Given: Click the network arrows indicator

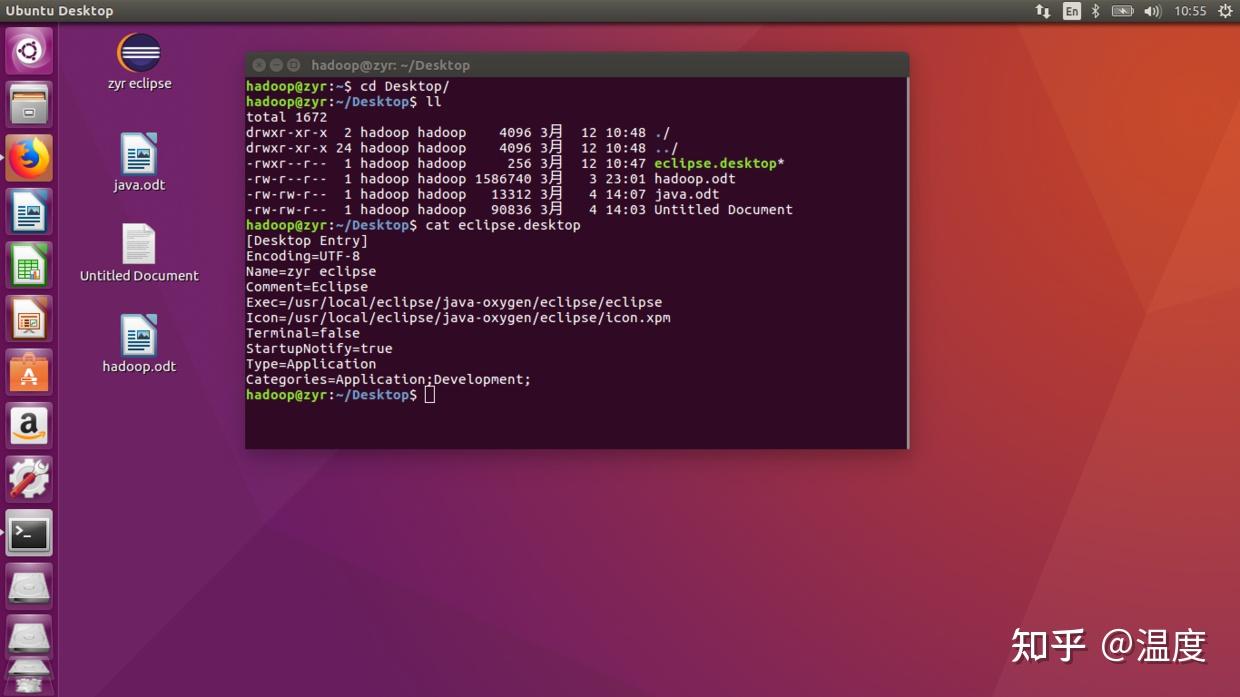Looking at the screenshot, I should click(1041, 11).
